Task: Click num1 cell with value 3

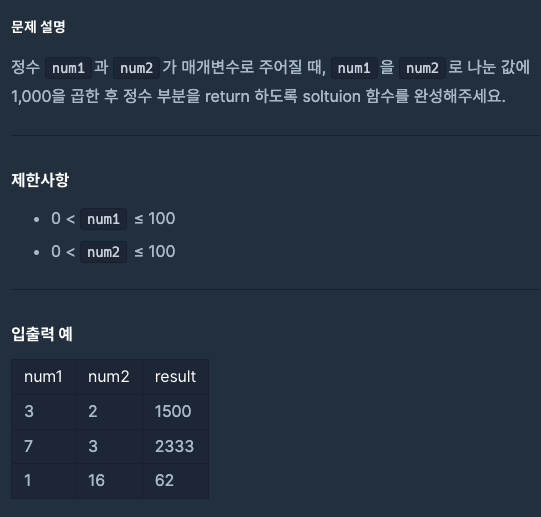Action: 43,411
